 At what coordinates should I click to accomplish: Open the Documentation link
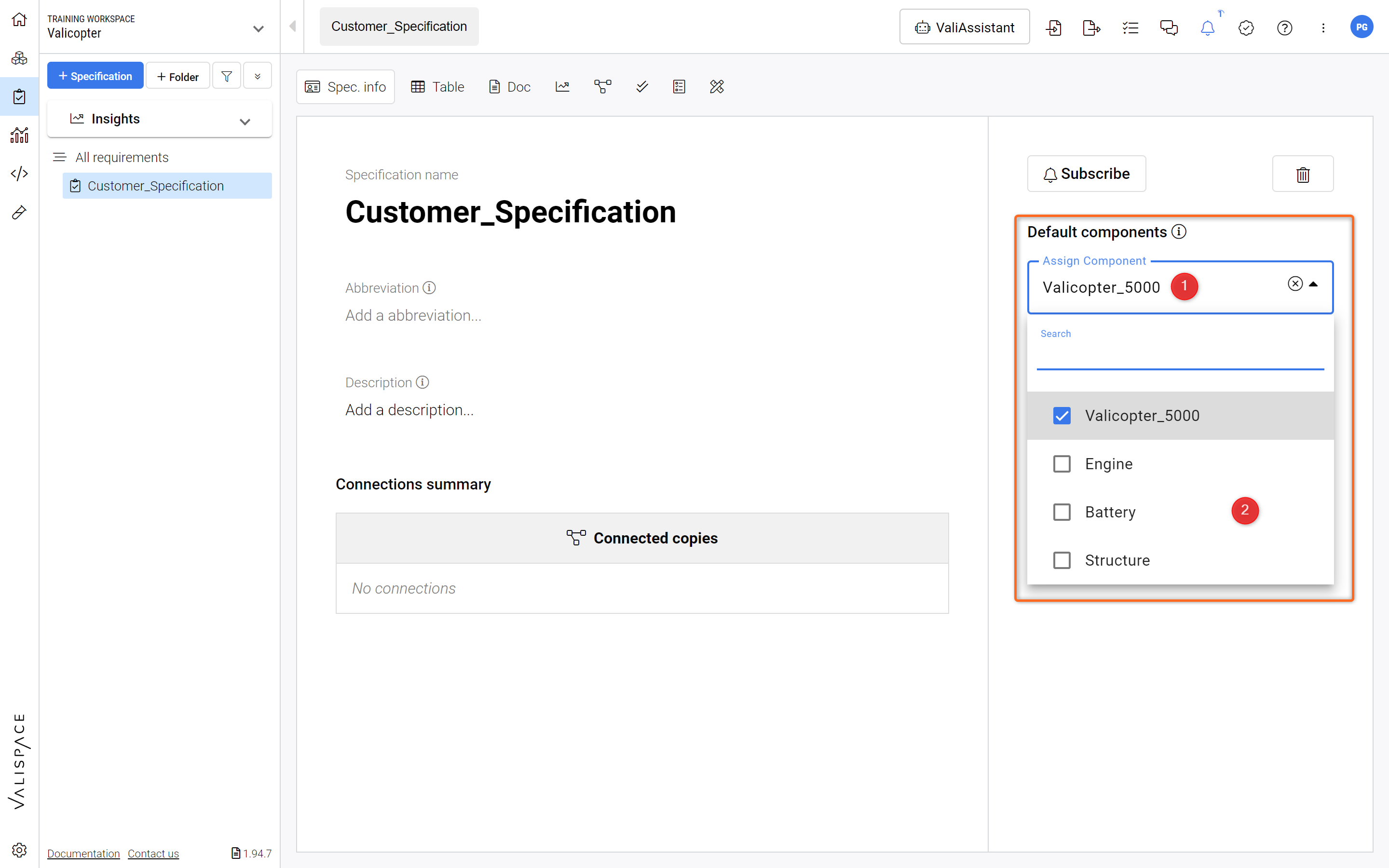[83, 854]
